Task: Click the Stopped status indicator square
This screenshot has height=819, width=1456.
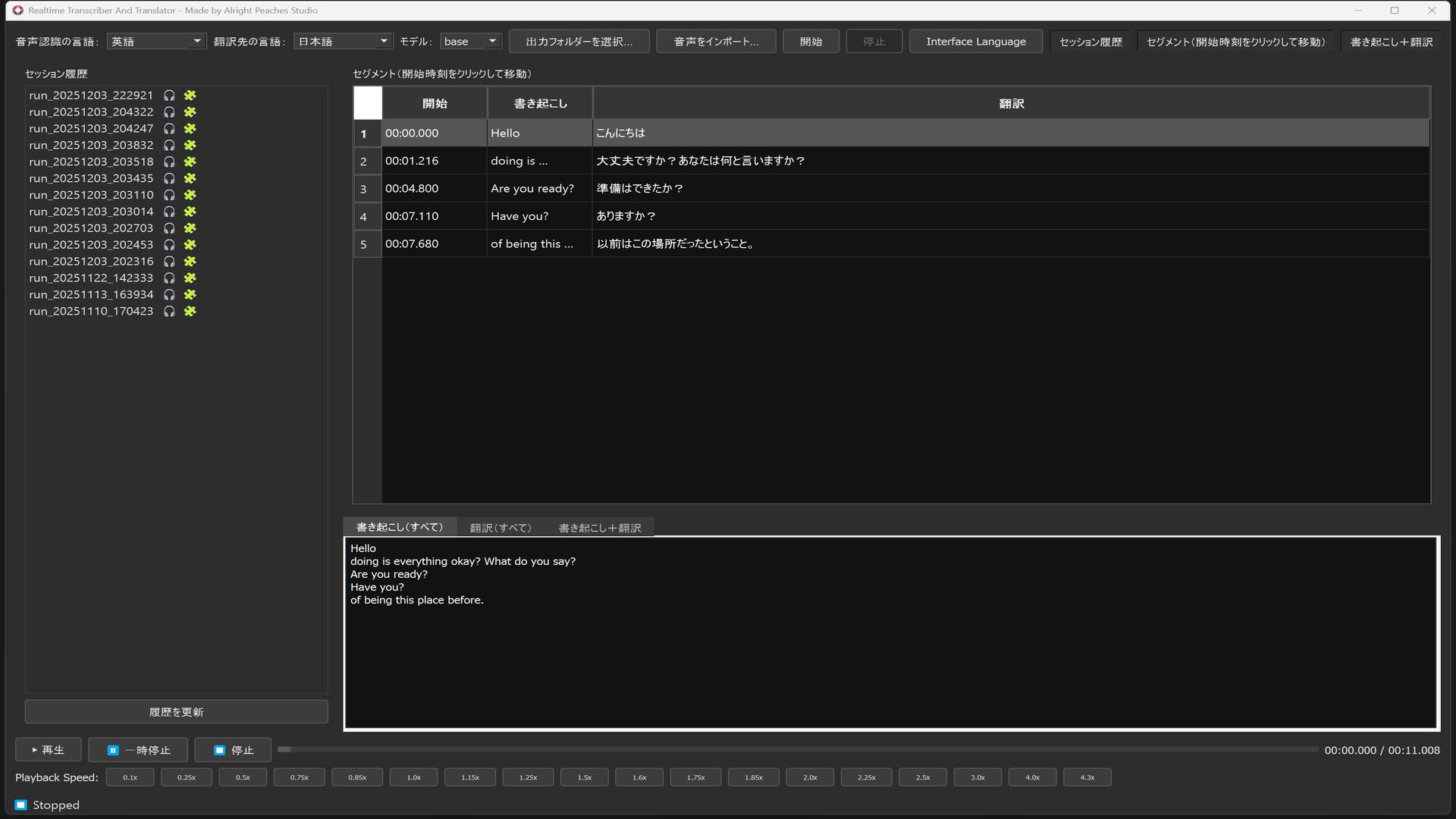Action: (20, 804)
